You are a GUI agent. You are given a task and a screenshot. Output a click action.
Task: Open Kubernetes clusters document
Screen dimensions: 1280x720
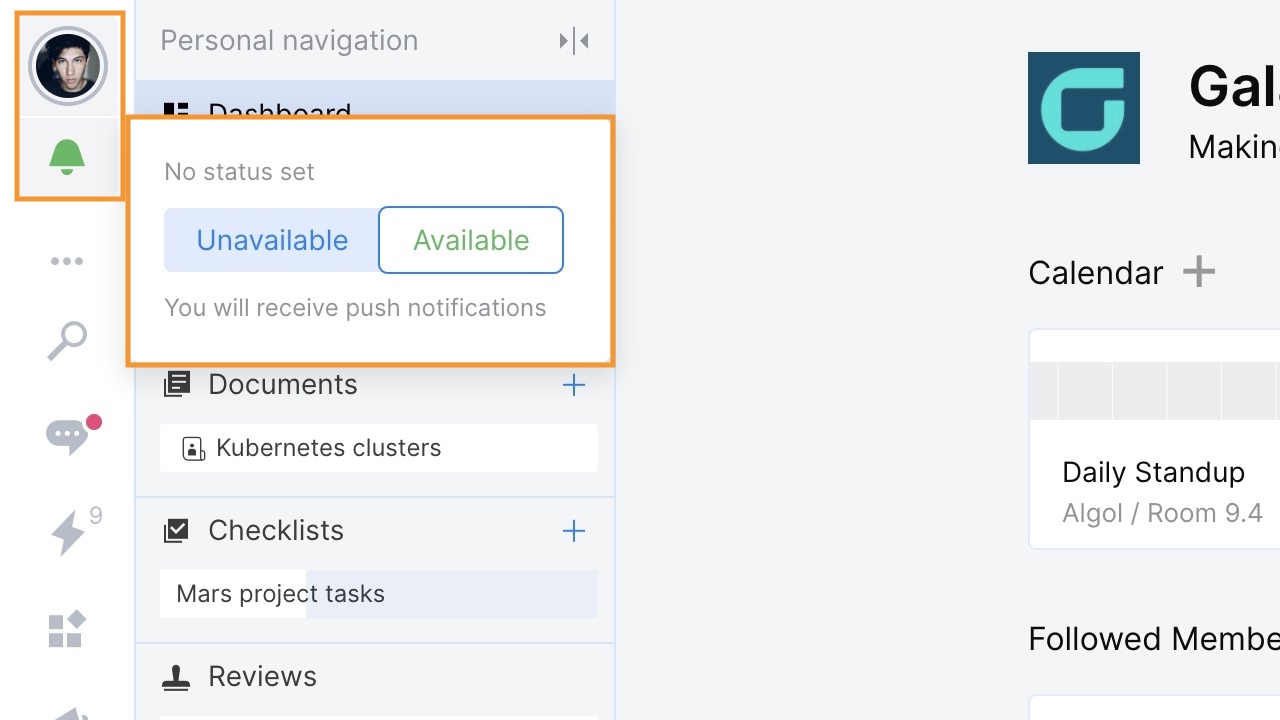pos(379,448)
